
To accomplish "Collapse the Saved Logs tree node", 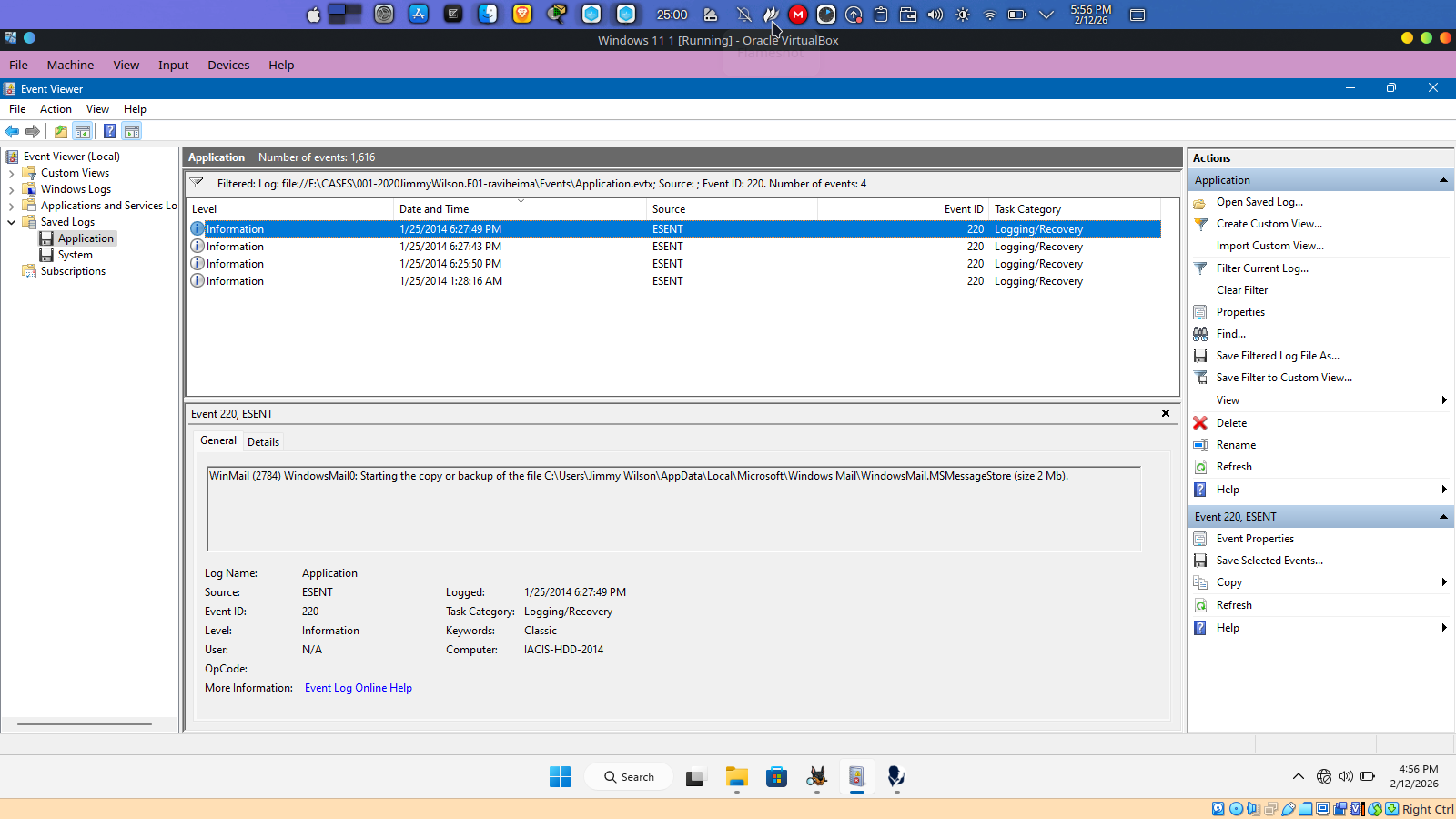I will (x=11, y=222).
